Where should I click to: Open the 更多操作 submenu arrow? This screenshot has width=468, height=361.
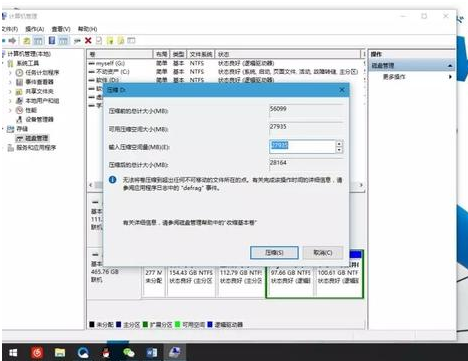[x=450, y=77]
